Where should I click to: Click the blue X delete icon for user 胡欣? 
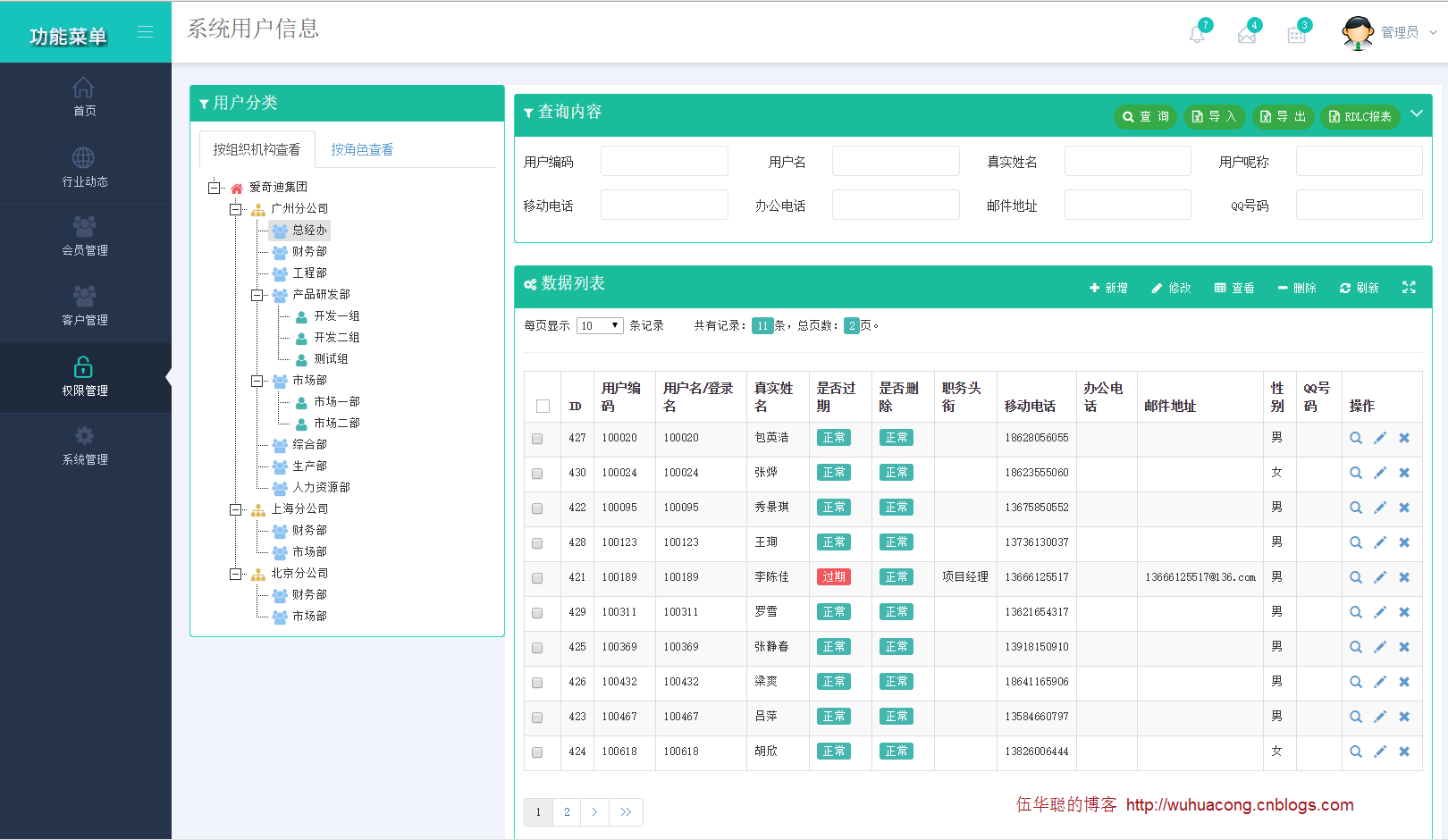point(1403,752)
